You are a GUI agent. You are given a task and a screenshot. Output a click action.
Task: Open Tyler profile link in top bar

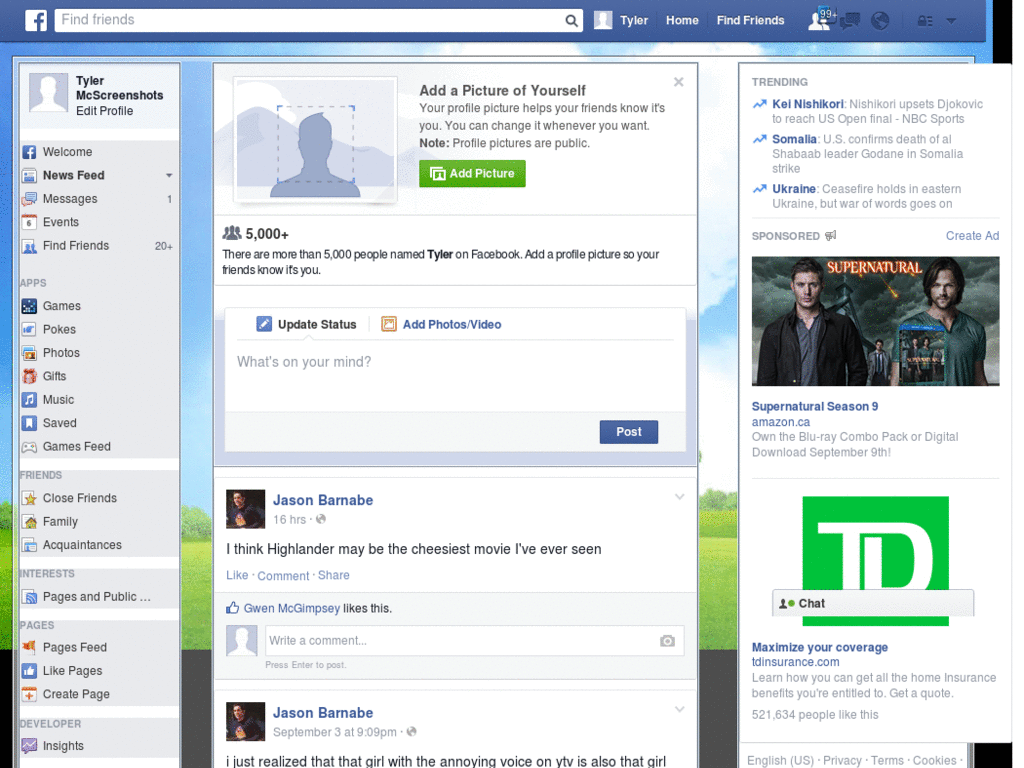click(633, 20)
